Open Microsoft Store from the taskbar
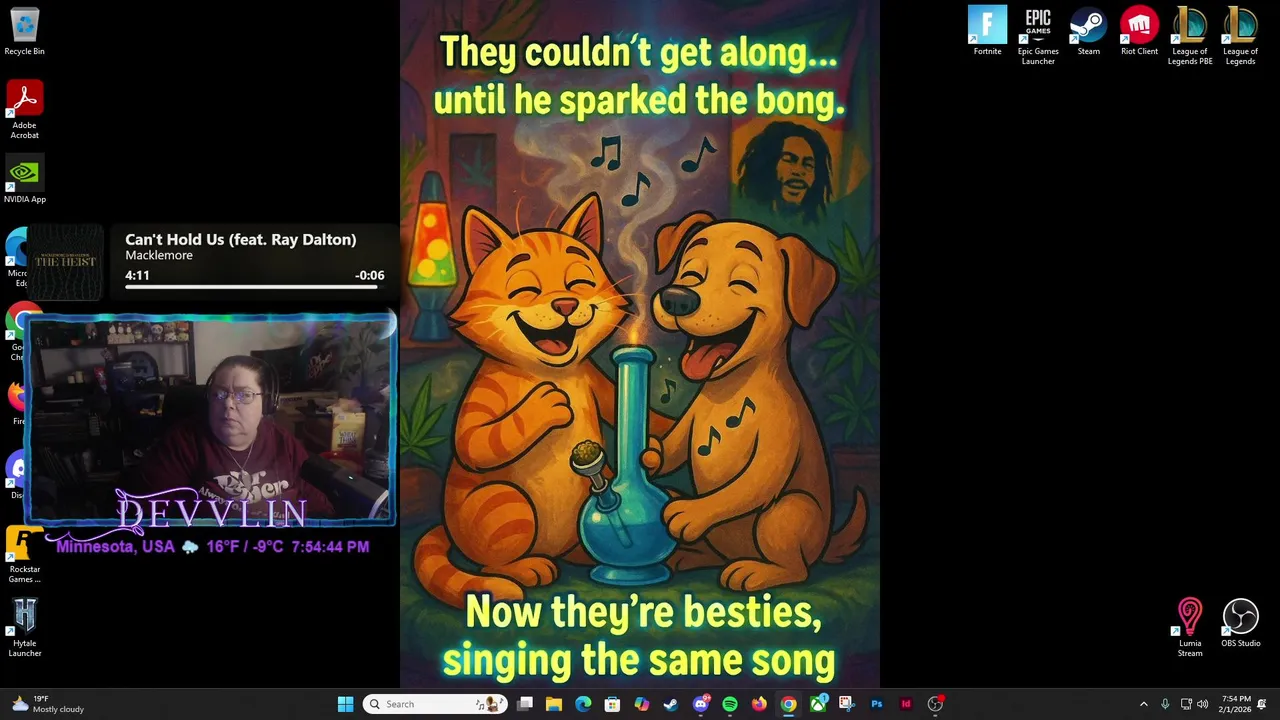 [612, 704]
